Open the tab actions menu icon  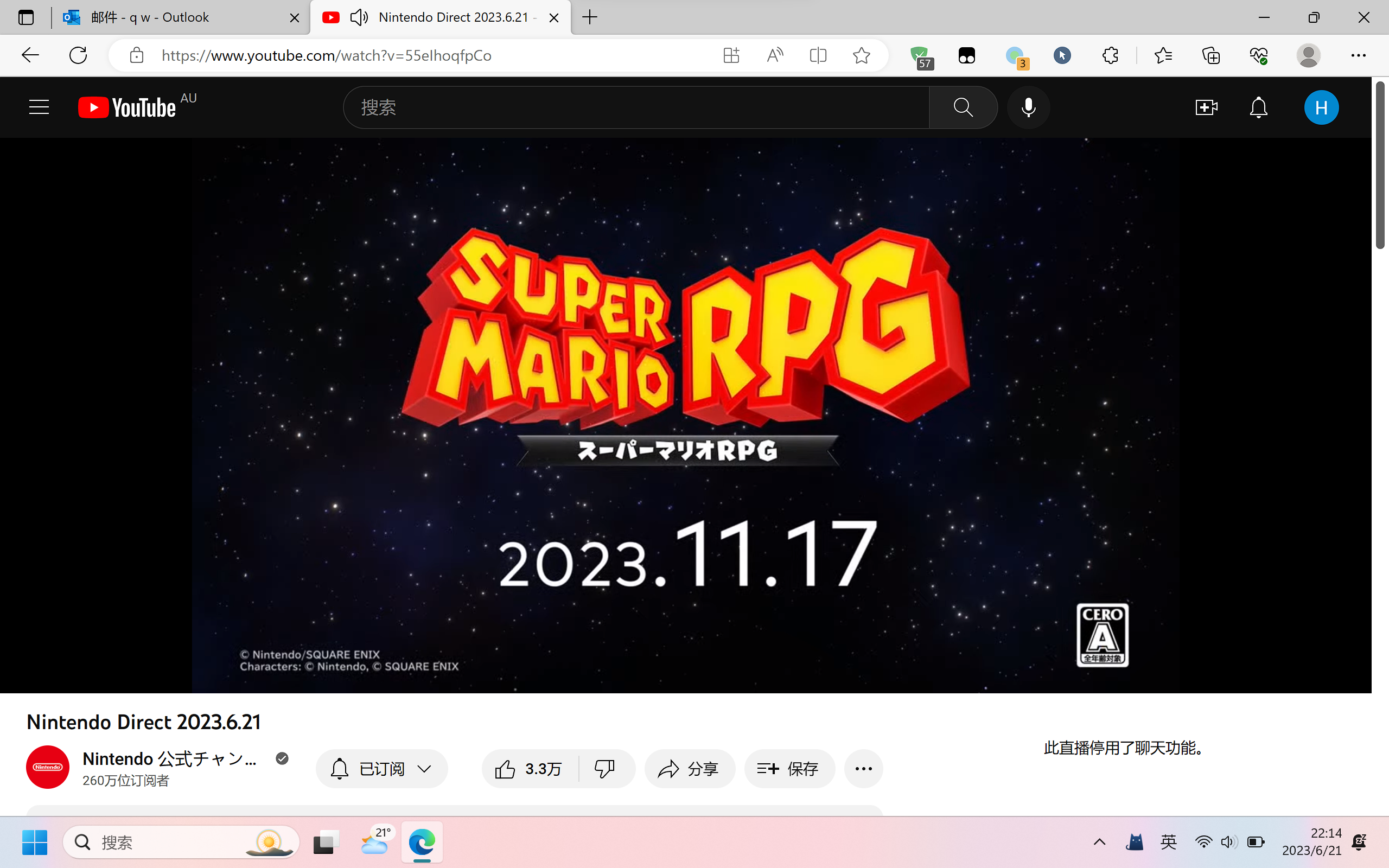point(26,17)
